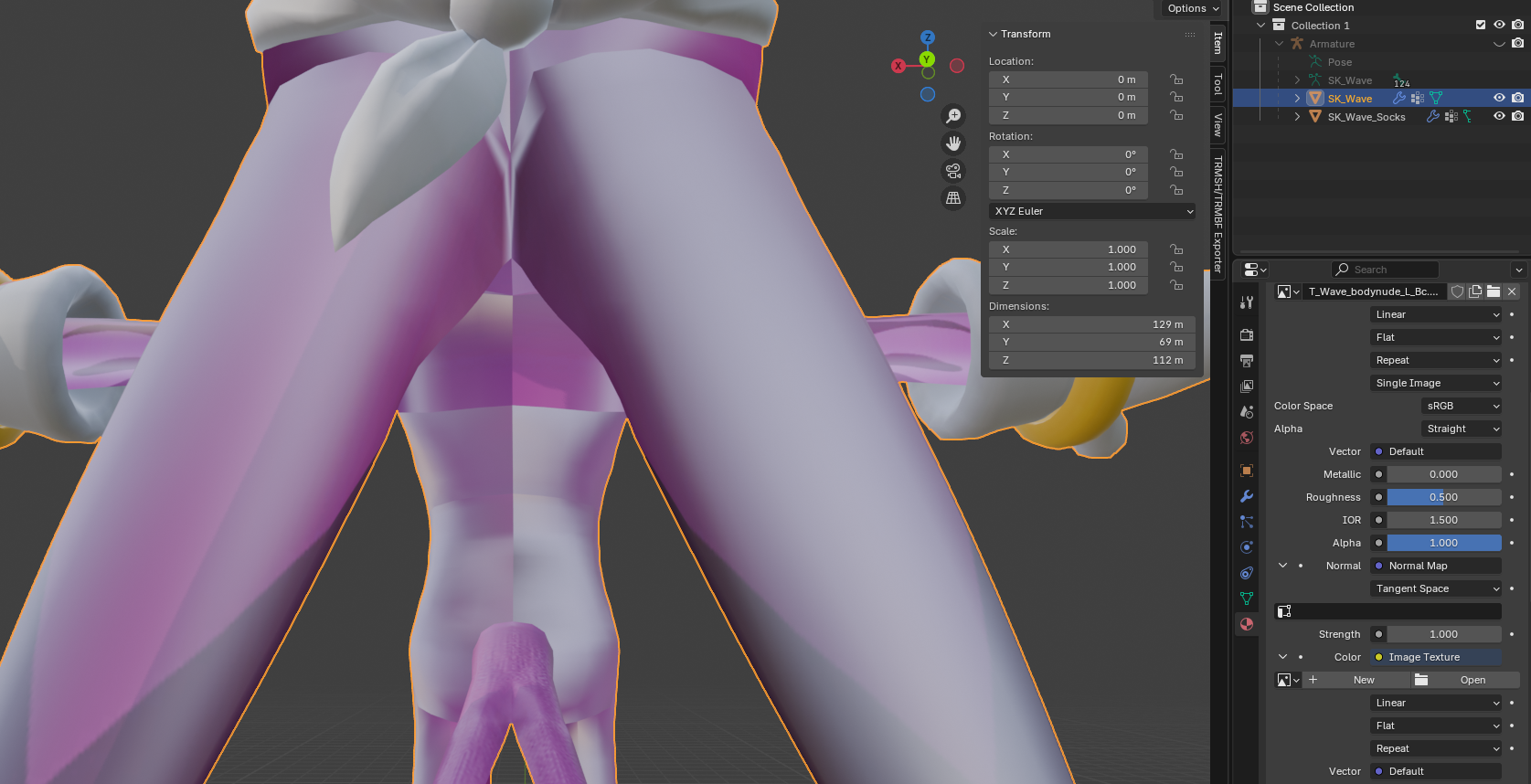Open the Alpha Straight dropdown

click(x=1462, y=429)
